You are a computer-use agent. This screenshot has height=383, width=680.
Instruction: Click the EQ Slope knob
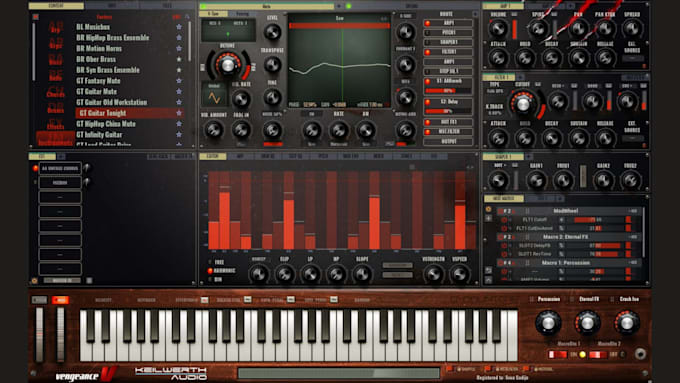click(362, 274)
